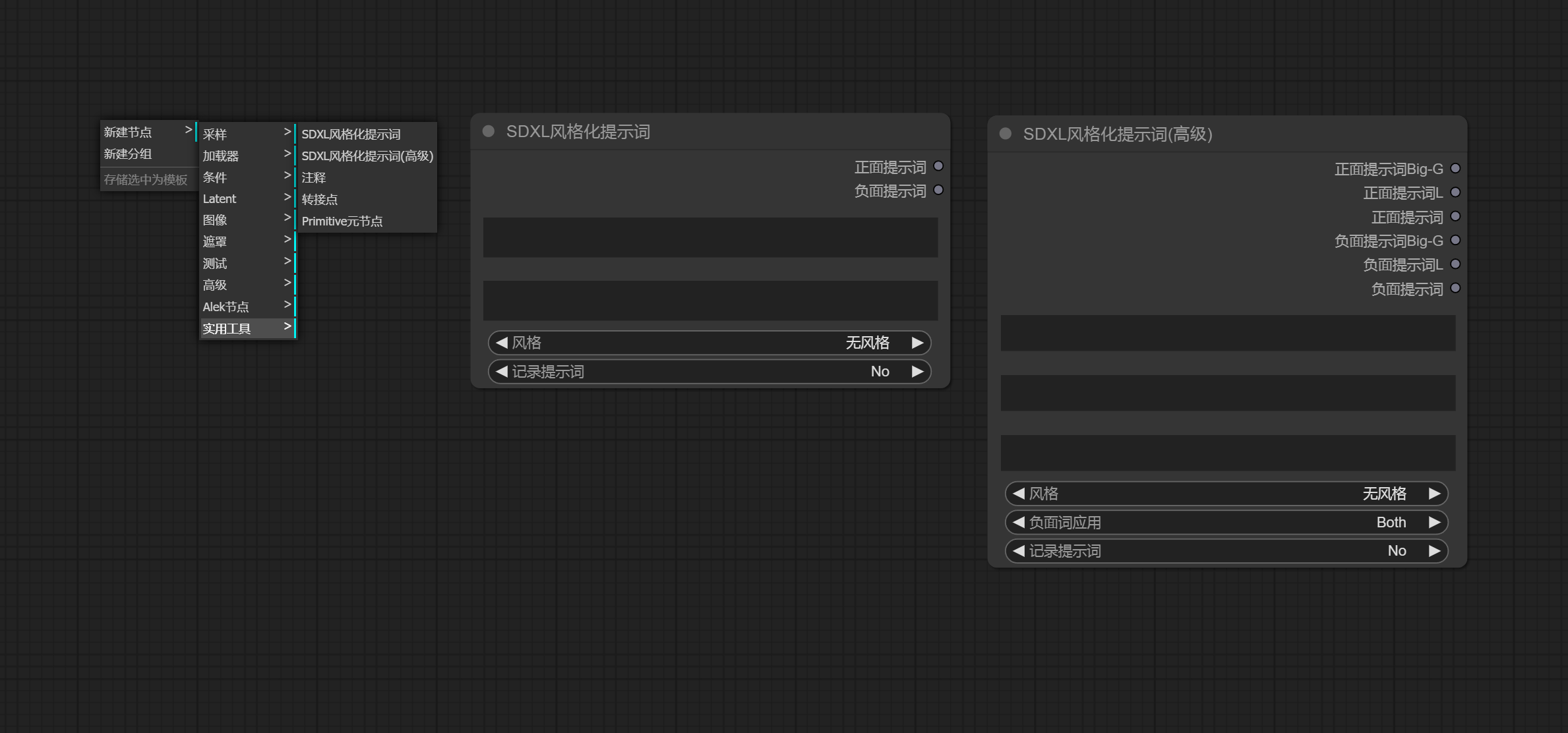The height and width of the screenshot is (733, 1568).
Task: Click the 负面提示词L output slot dot
Action: coord(1455,264)
